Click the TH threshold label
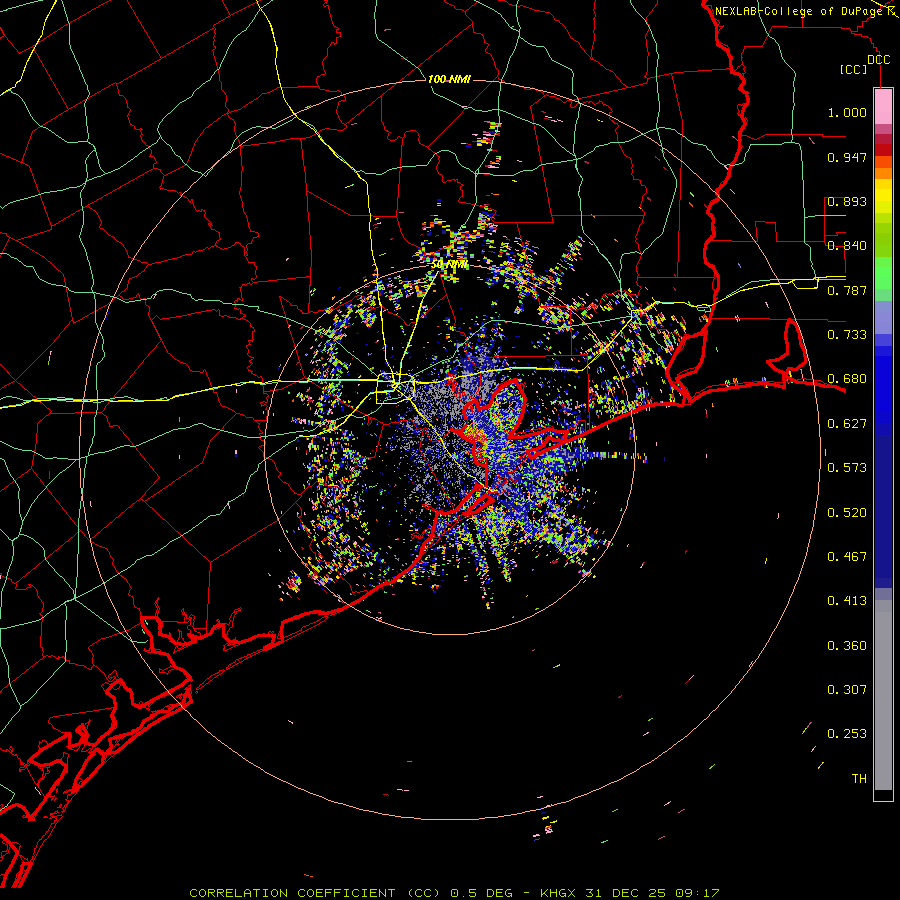900x900 pixels. click(x=859, y=779)
